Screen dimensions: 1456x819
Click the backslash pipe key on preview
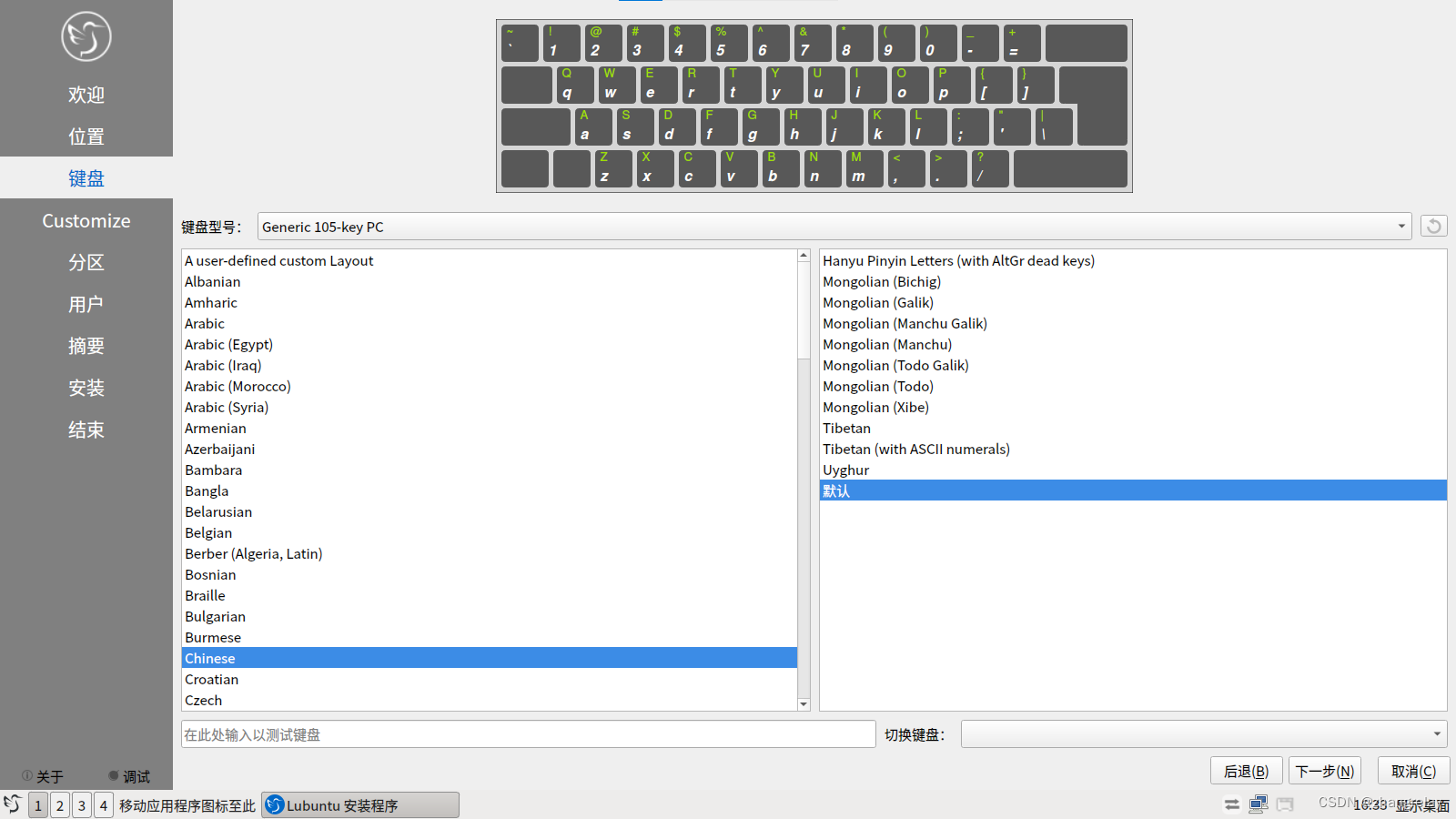(1054, 126)
